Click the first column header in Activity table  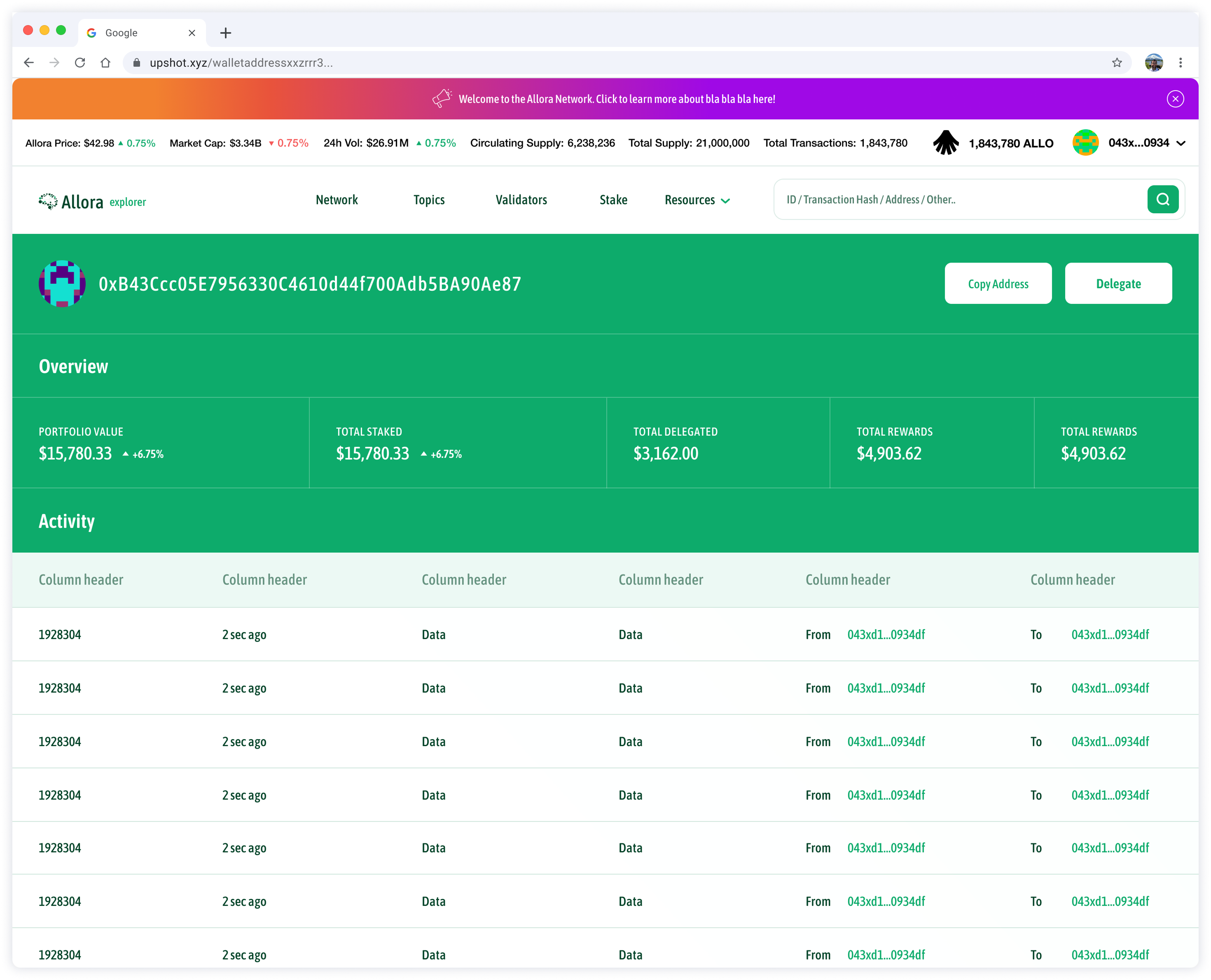[81, 580]
